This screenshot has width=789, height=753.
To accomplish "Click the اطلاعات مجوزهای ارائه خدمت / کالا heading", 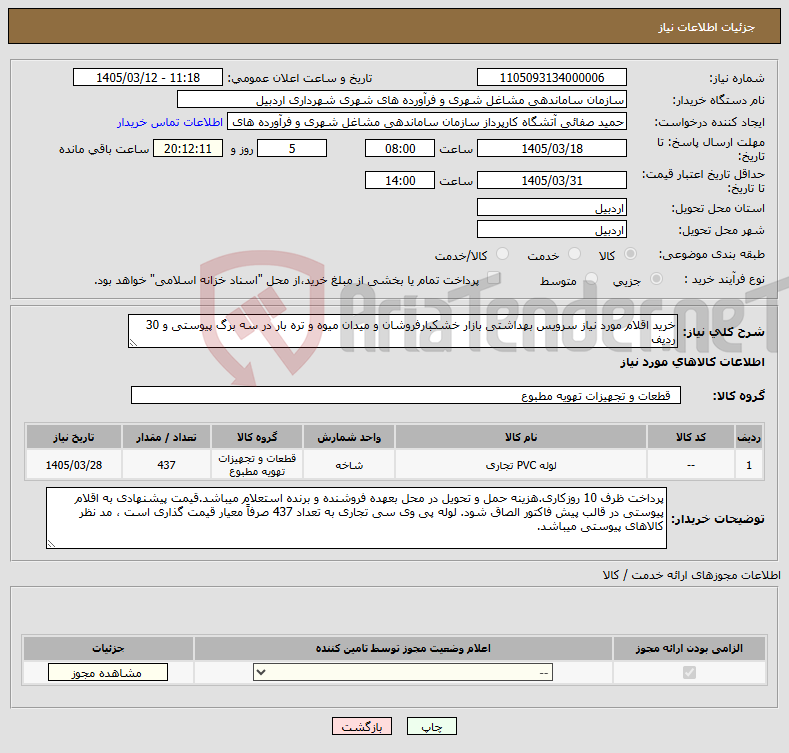I will pyautogui.click(x=691, y=575).
